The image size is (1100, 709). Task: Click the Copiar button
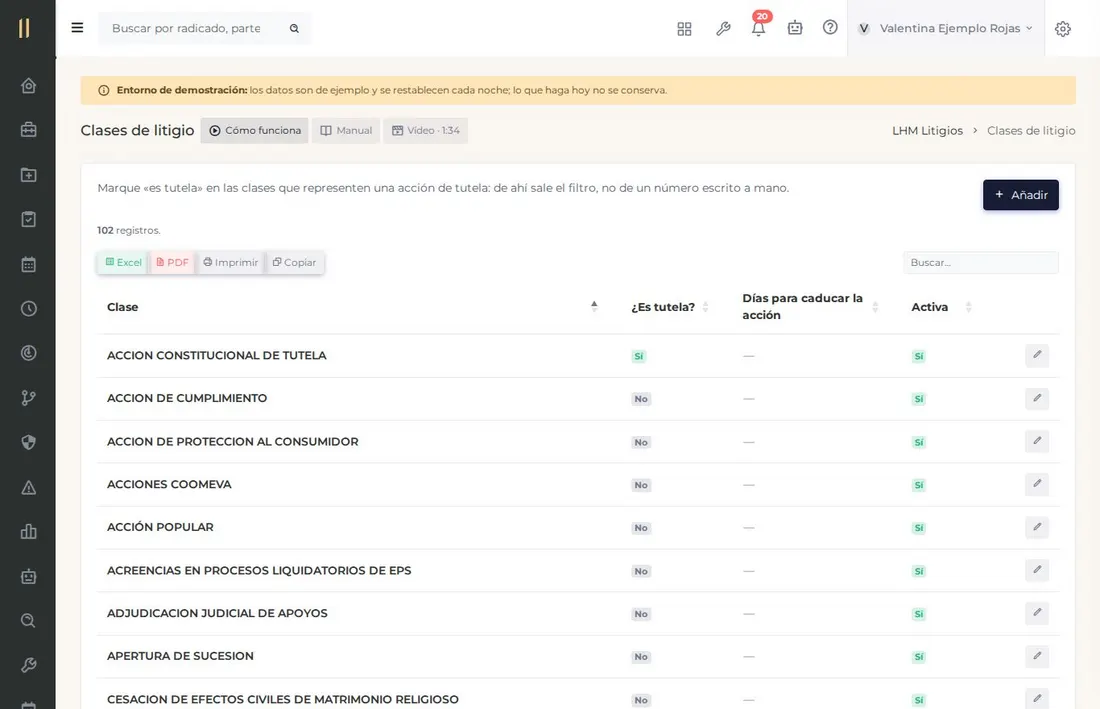[x=295, y=262]
